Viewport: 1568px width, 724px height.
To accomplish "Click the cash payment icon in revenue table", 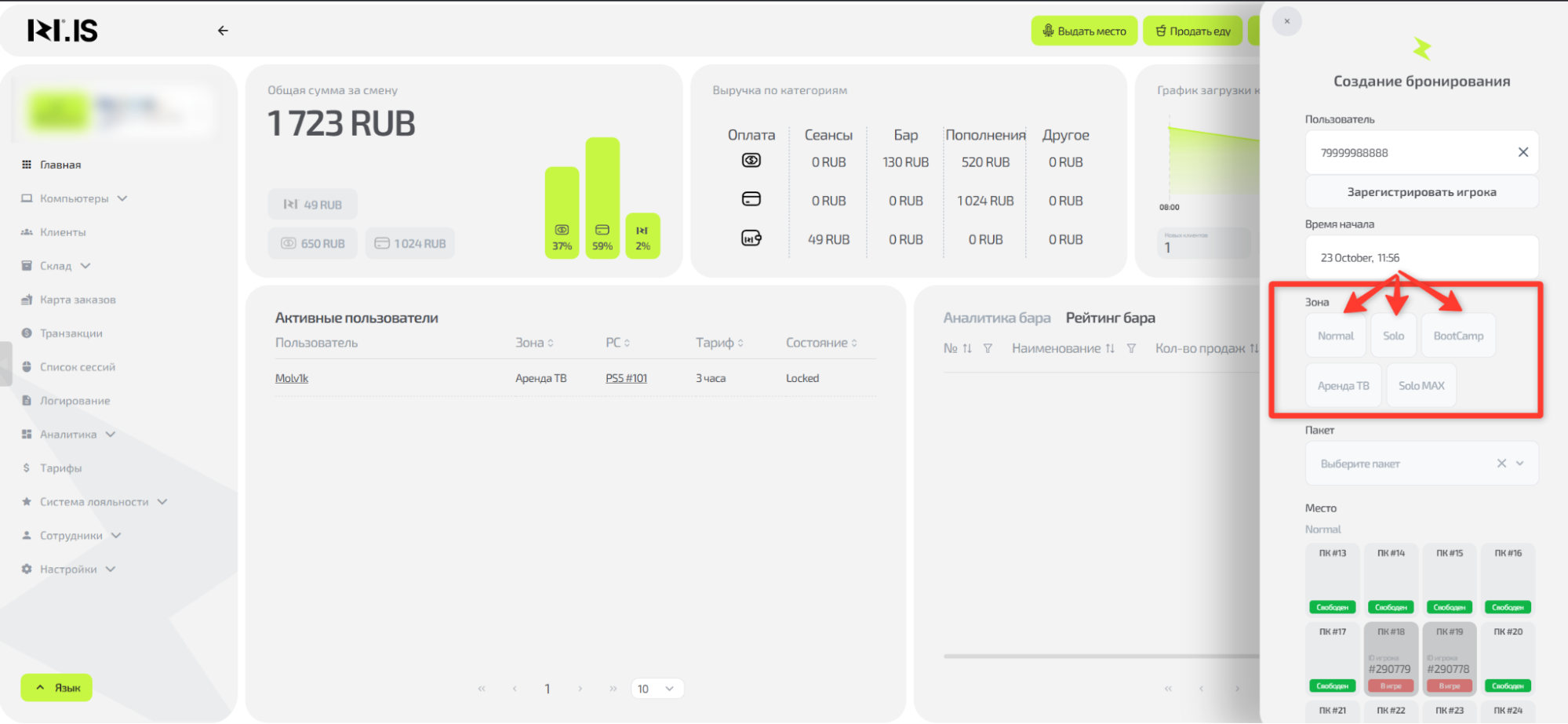I will (751, 161).
